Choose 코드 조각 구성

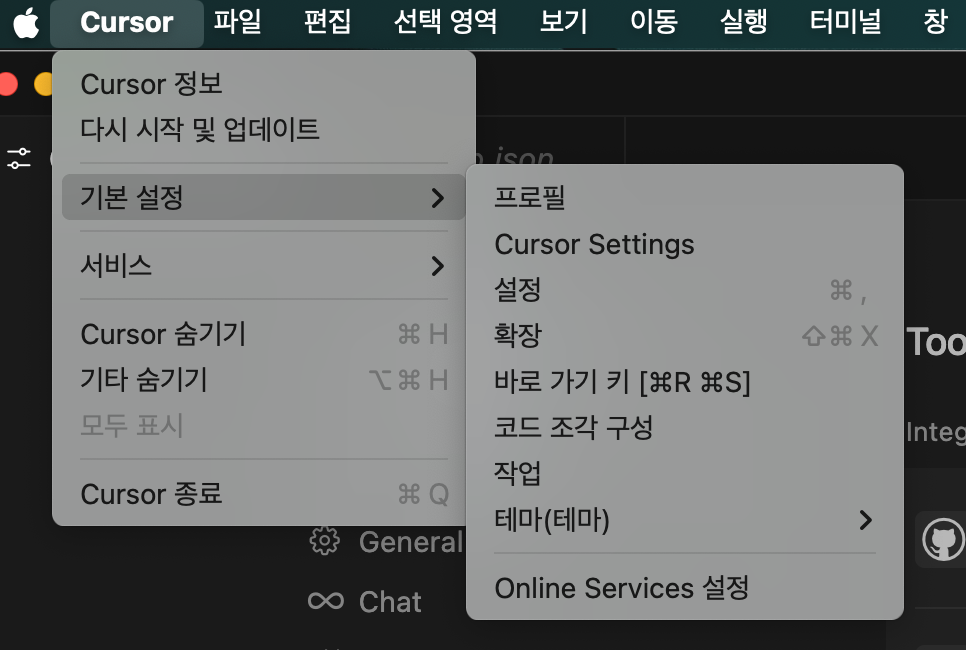coord(684,428)
